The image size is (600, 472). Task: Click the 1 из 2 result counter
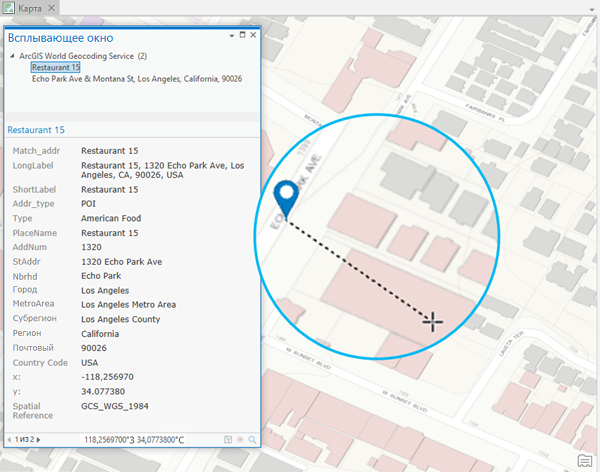click(24, 439)
